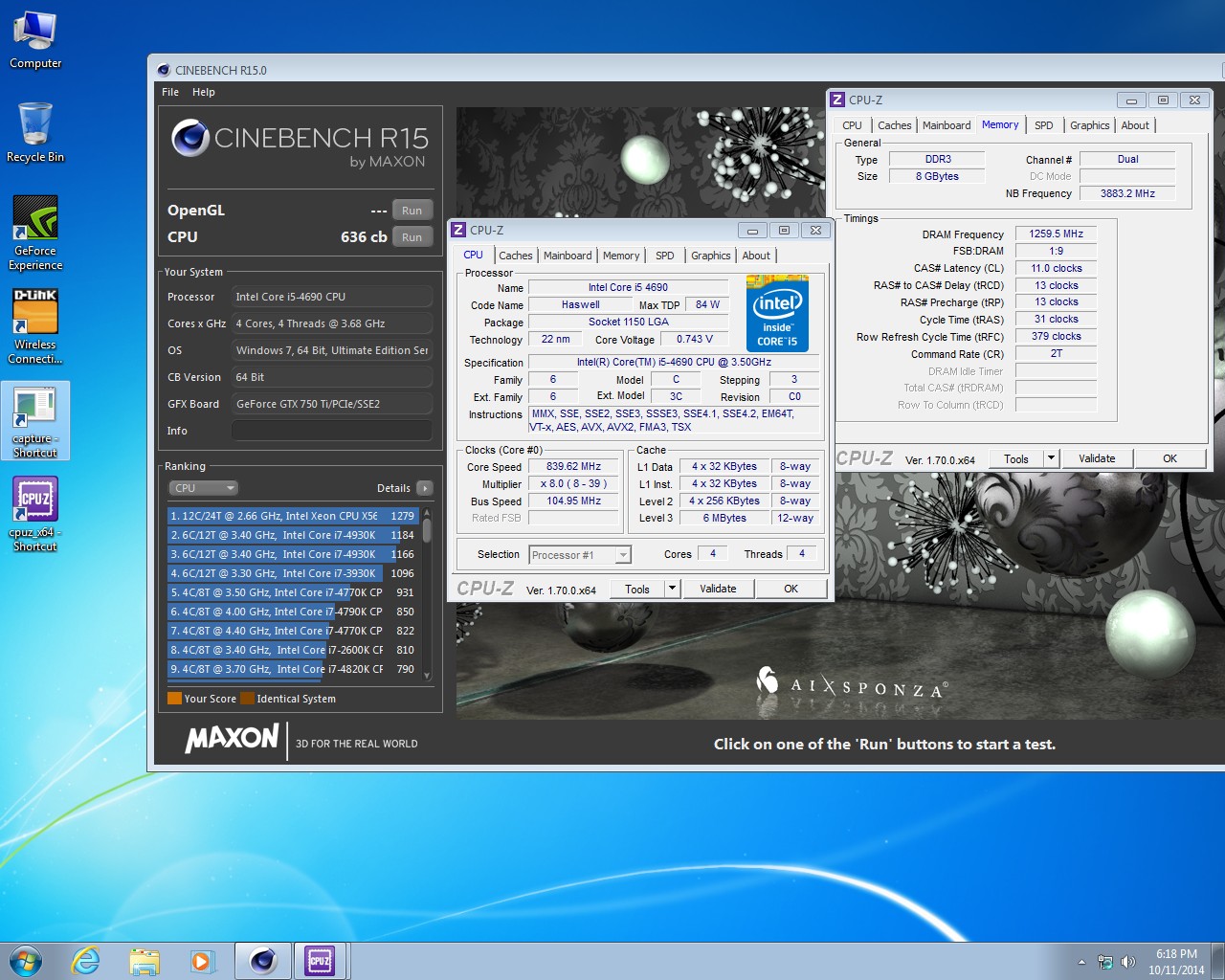Image resolution: width=1225 pixels, height=980 pixels.
Task: Click front CPU-Z title bar Z icon
Action: point(458,230)
